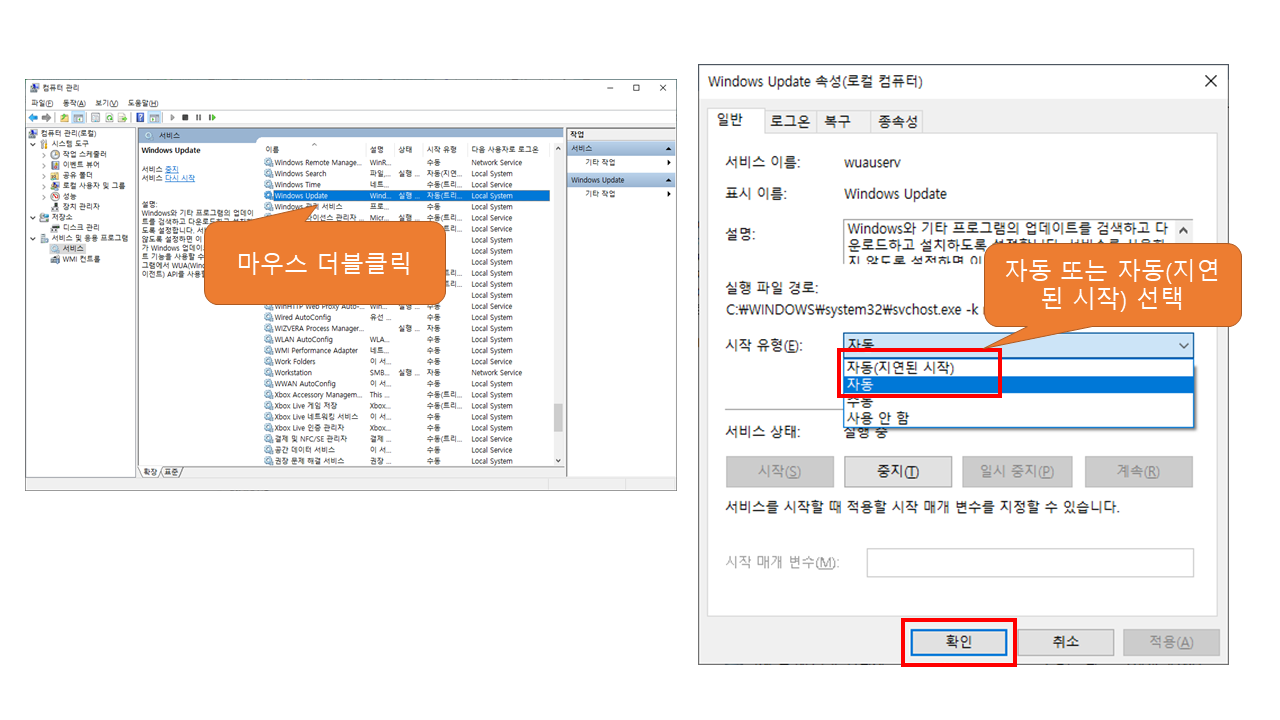The width and height of the screenshot is (1280, 720).
Task: Open Help via the blue question mark icon
Action: [x=140, y=118]
